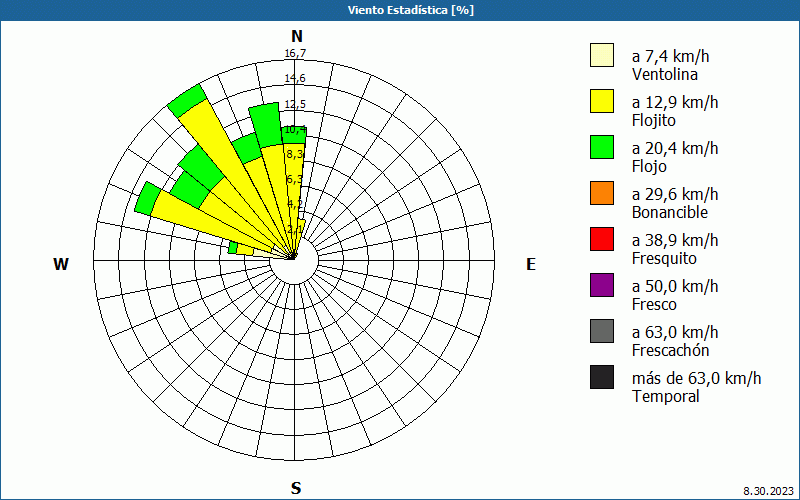Click the black Temporal legend swatch

click(602, 377)
